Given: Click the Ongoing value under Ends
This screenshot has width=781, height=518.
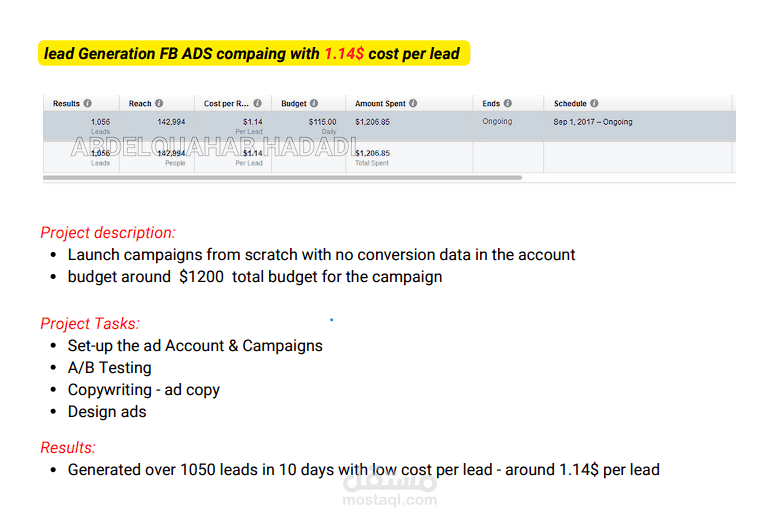Looking at the screenshot, I should [497, 121].
